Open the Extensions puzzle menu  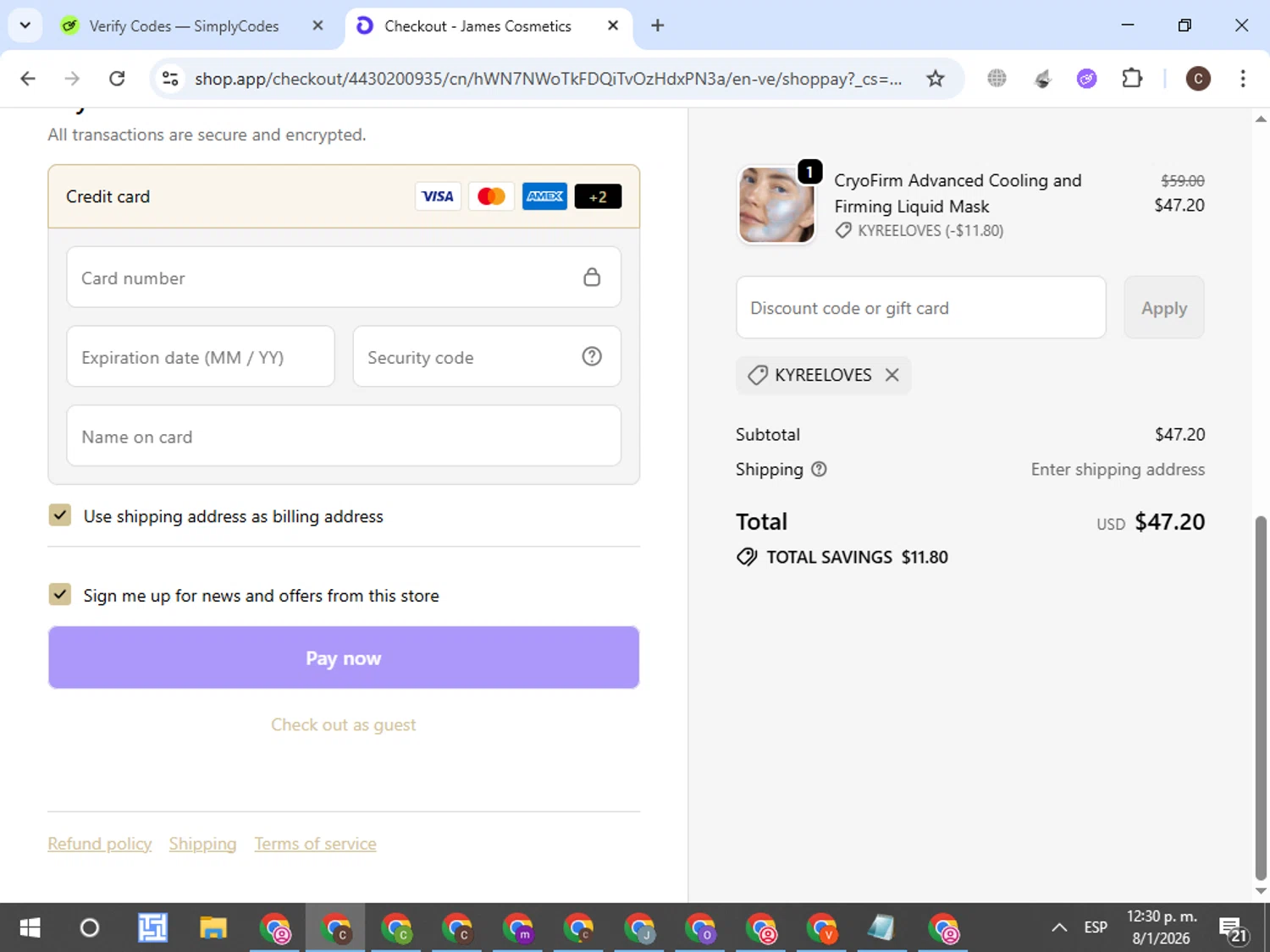[x=1132, y=79]
